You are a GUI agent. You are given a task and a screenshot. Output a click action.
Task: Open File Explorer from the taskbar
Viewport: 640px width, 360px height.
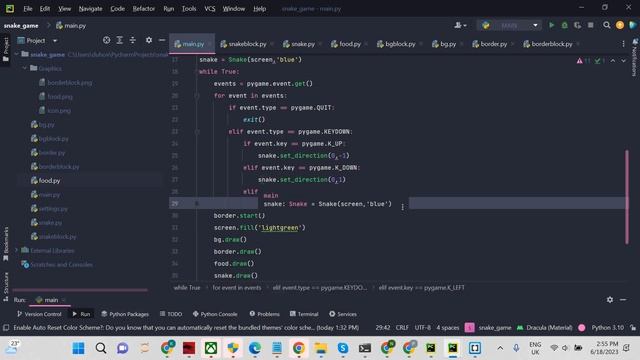tap(321, 348)
